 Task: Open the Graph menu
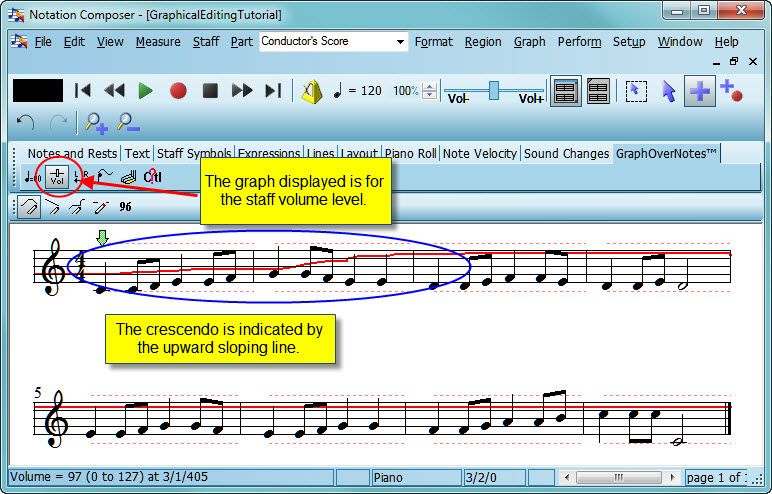point(529,42)
